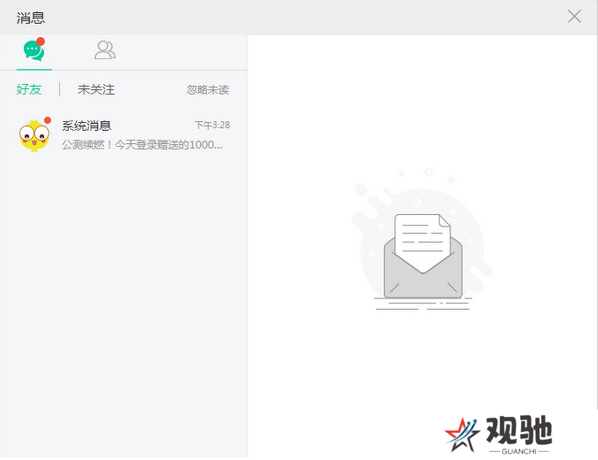
Task: Click the 下午3:28 timestamp
Action: [212, 125]
